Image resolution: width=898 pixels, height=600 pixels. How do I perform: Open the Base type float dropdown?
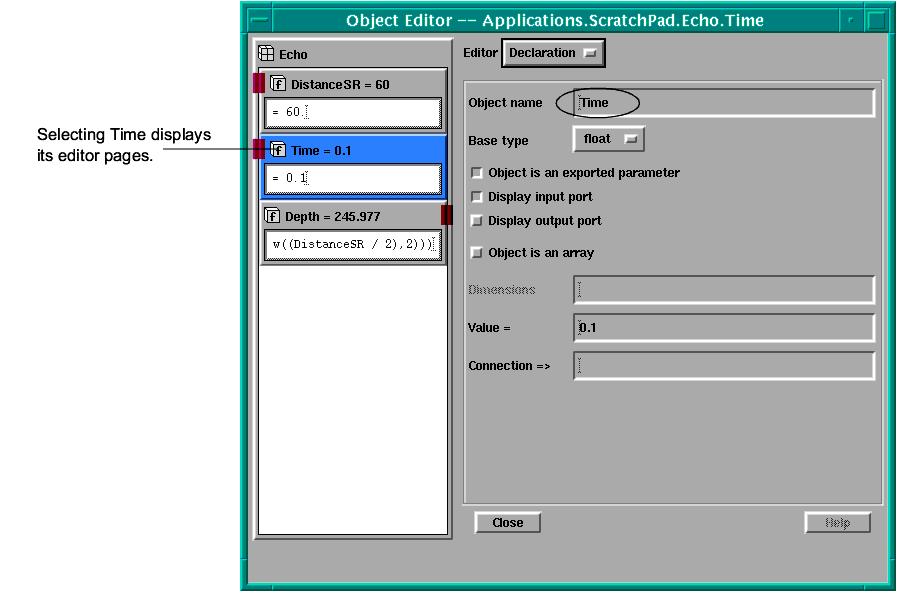tap(608, 140)
